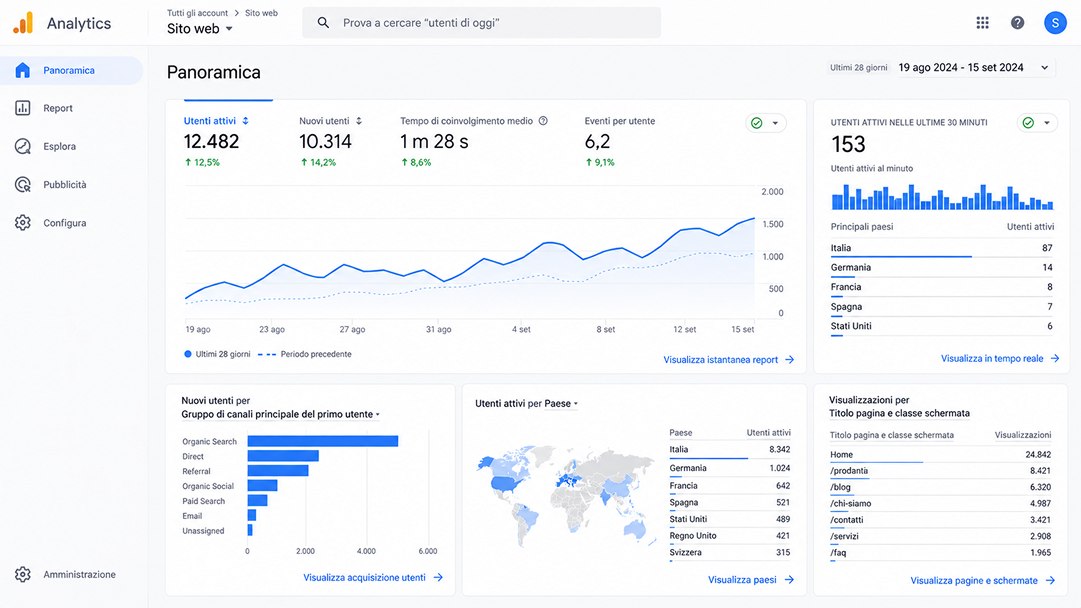
Task: Expand dropdown arrow on realtime card
Action: (x=1047, y=123)
